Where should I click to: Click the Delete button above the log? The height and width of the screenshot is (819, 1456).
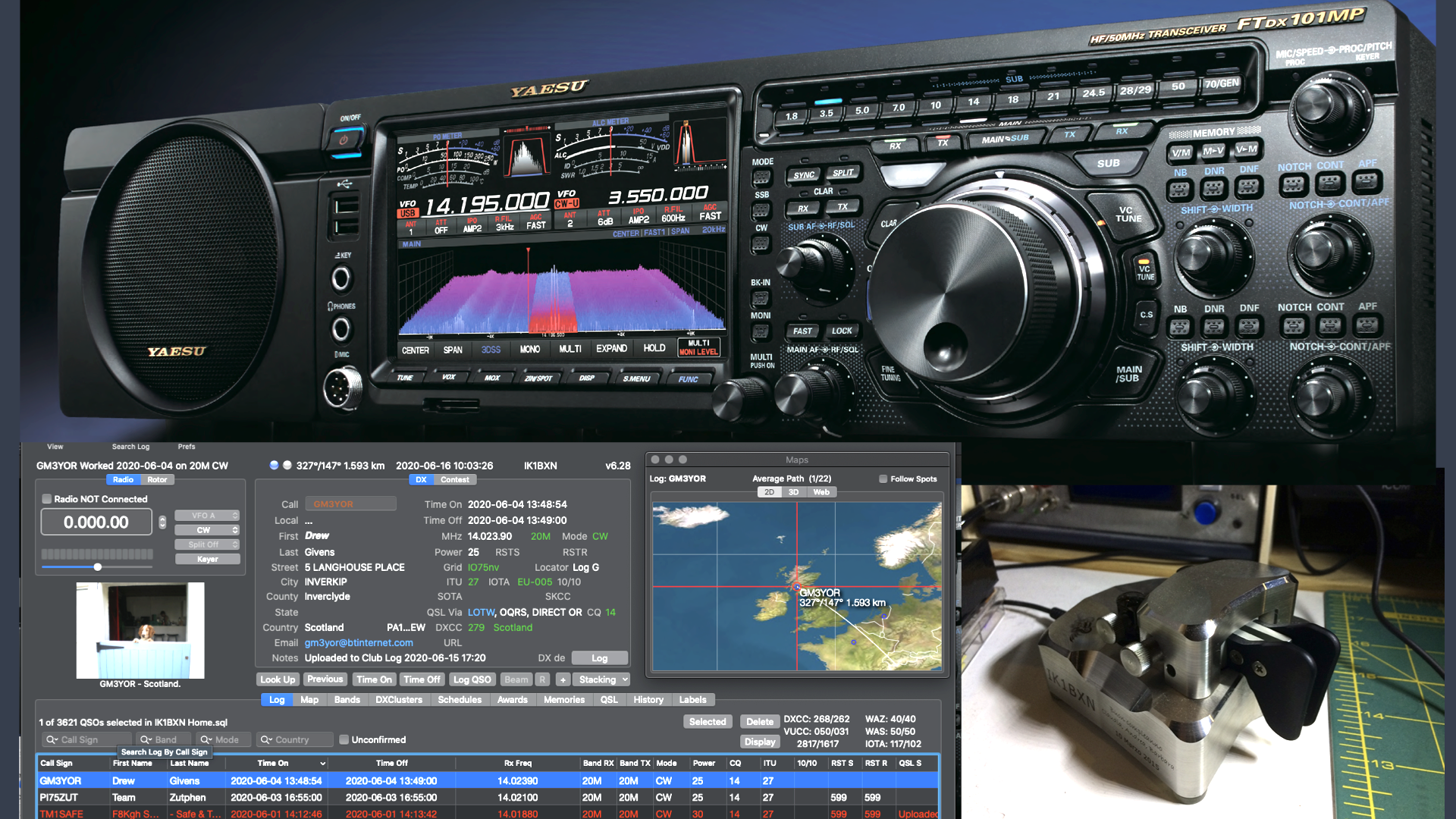pyautogui.click(x=759, y=721)
